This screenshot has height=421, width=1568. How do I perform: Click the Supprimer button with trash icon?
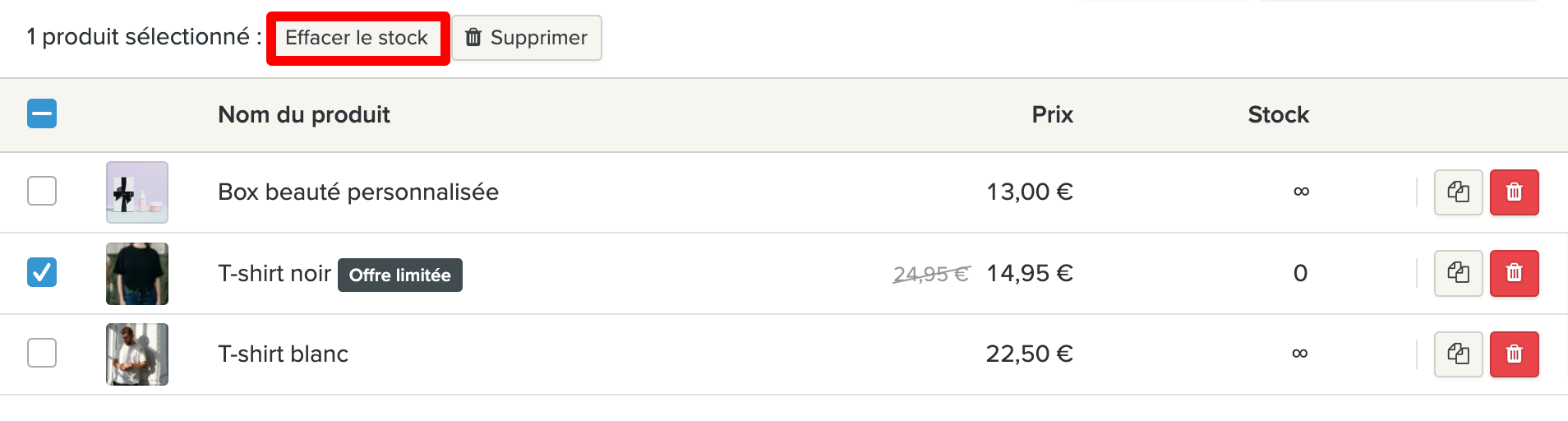coord(527,38)
